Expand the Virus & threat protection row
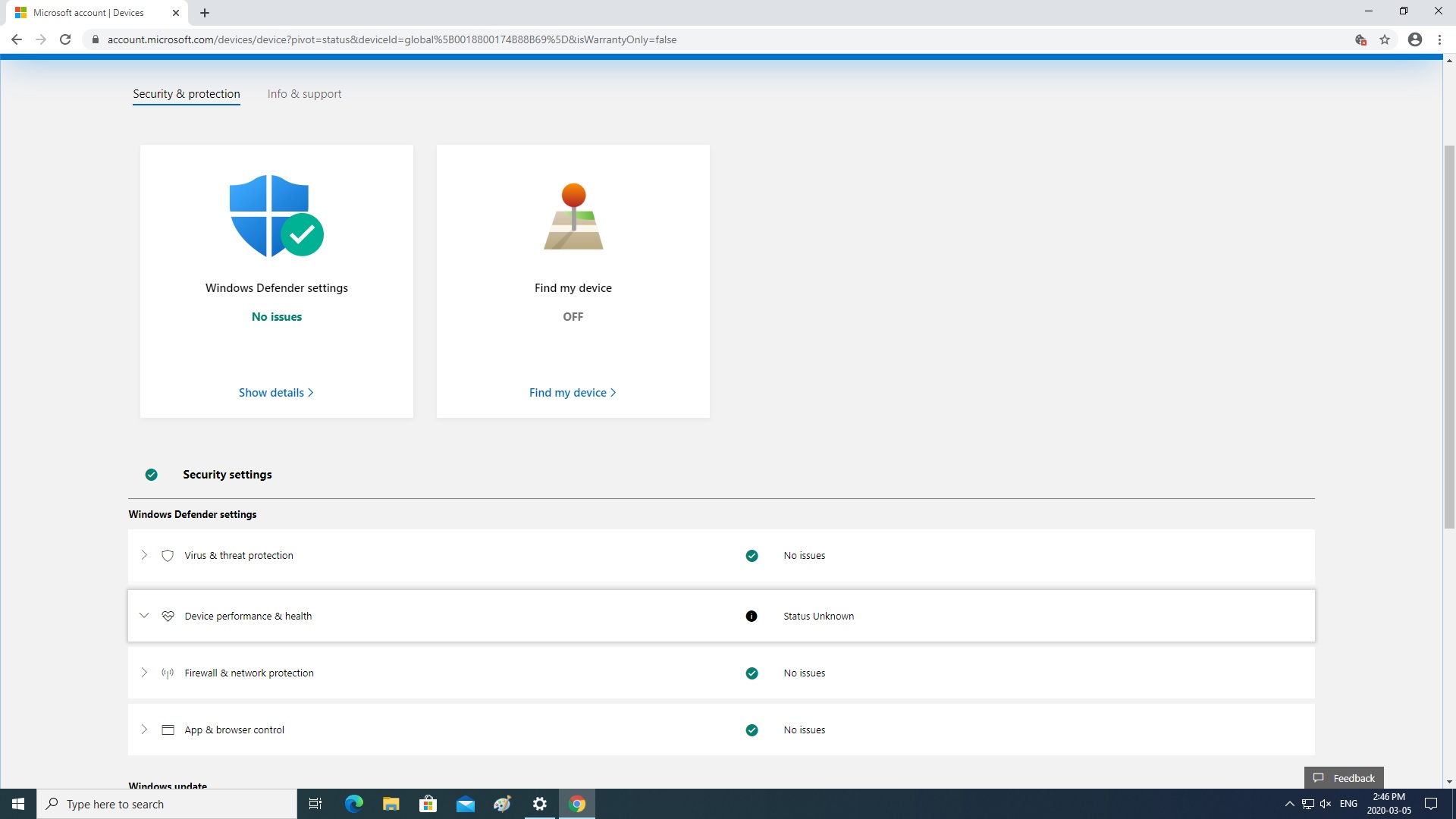Screen dimensions: 1456x819 click(144, 556)
